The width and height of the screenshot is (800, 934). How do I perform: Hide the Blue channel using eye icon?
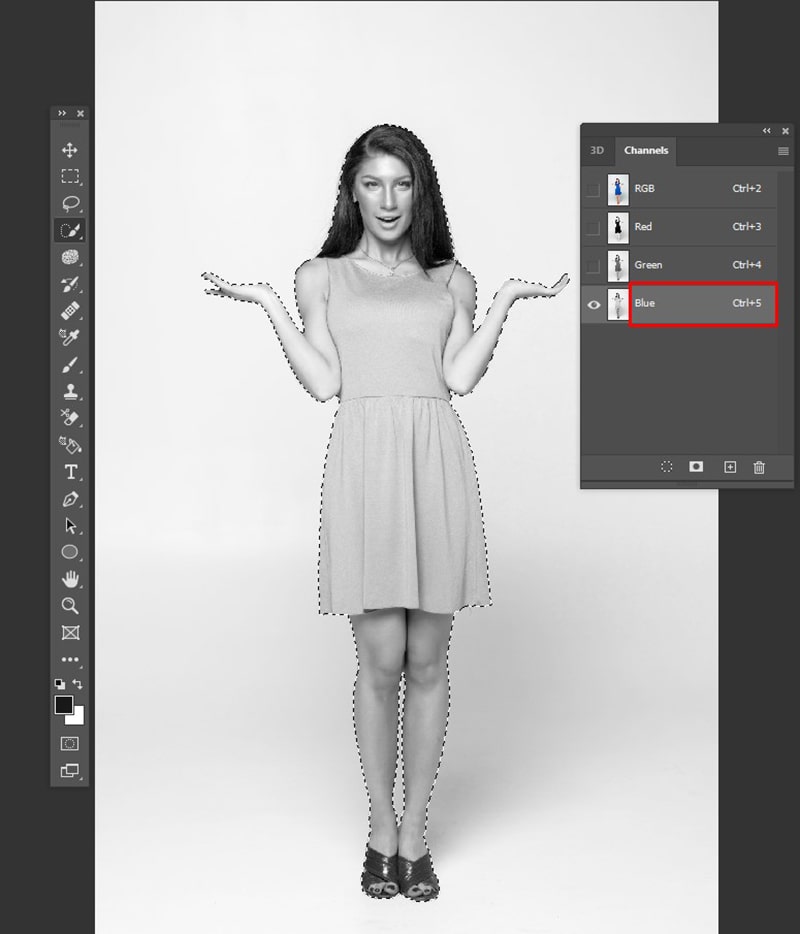point(593,304)
